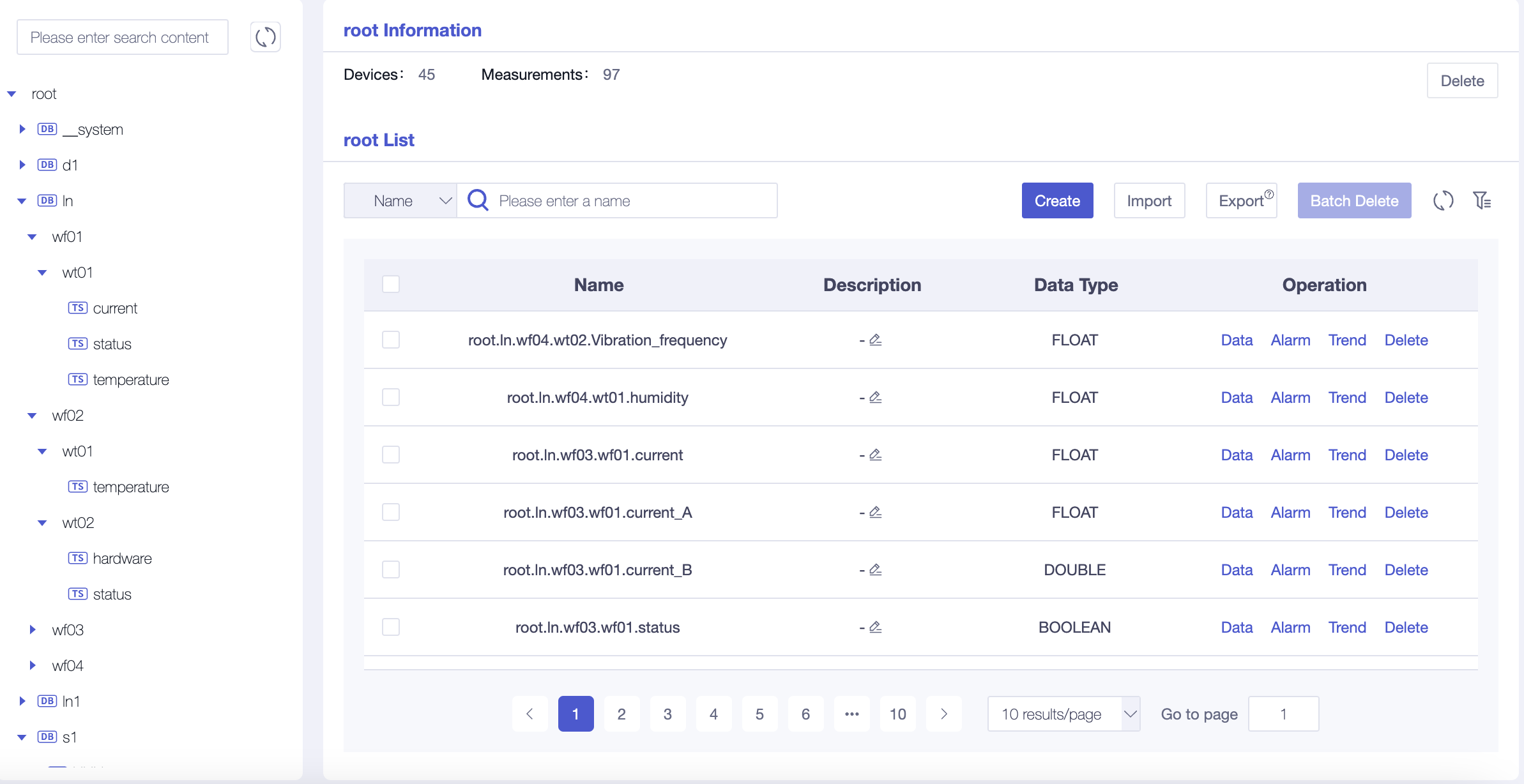Viewport: 1524px width, 784px height.
Task: Open Trend for current_B row
Action: click(x=1347, y=569)
